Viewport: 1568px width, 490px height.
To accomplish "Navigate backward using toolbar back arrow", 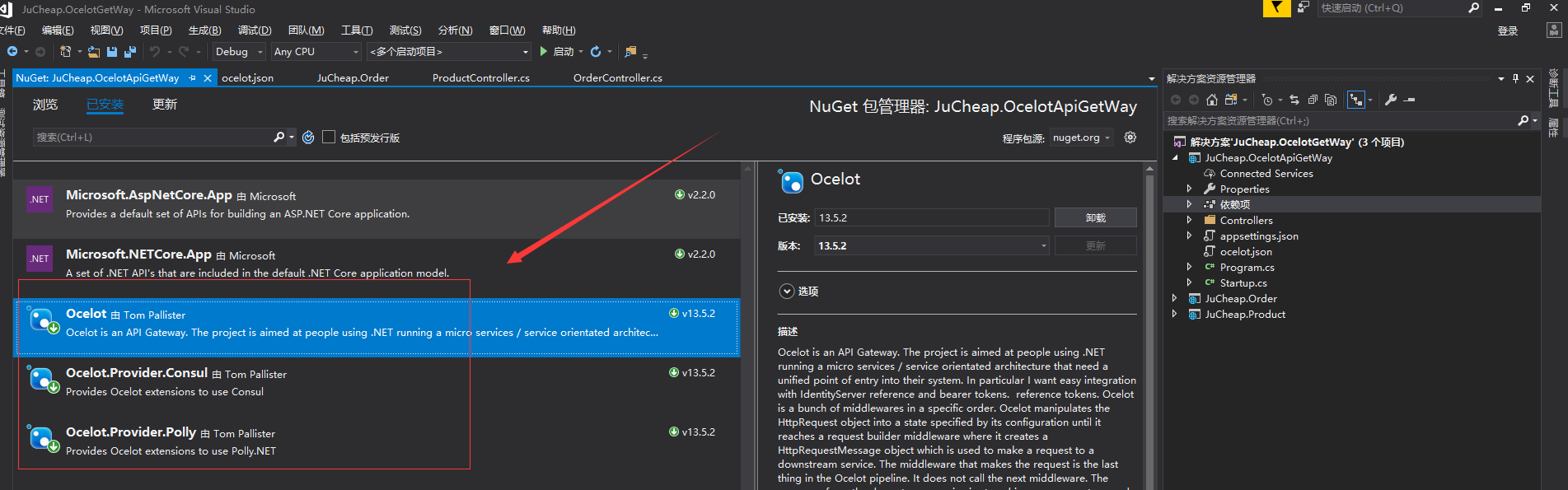I will point(12,51).
